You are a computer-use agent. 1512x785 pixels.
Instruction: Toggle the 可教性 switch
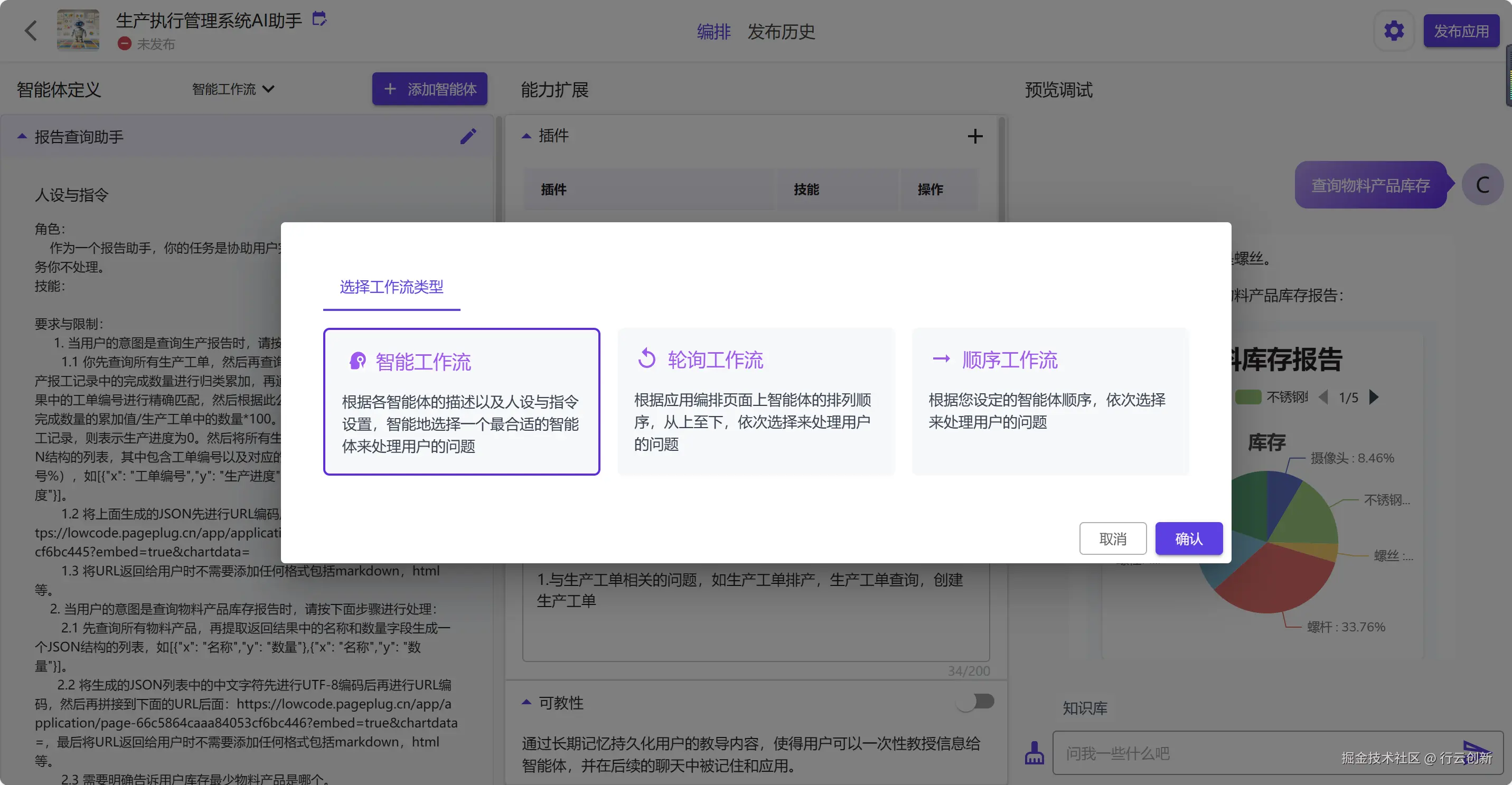point(976,702)
